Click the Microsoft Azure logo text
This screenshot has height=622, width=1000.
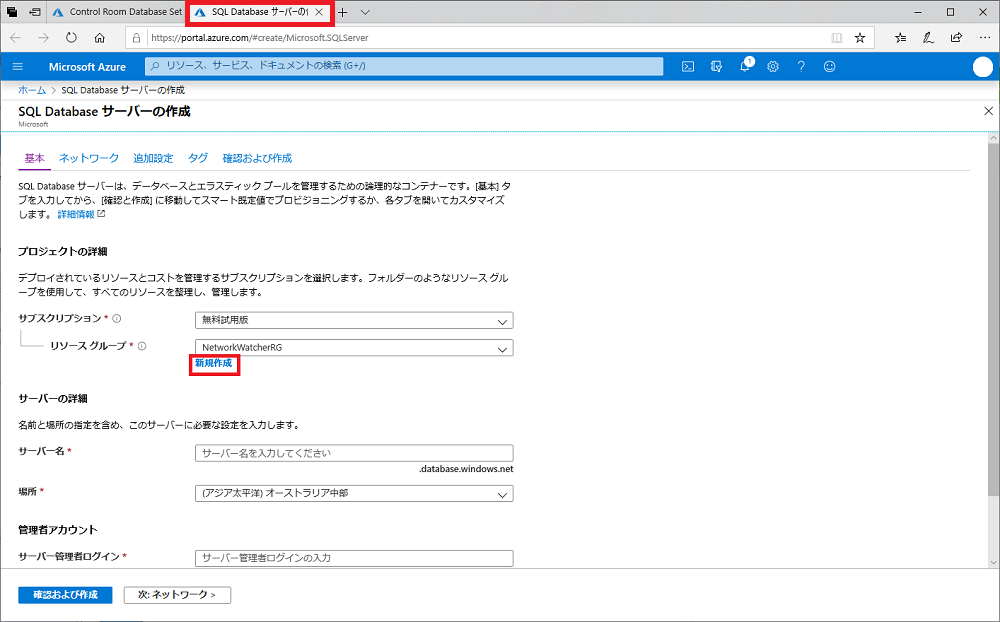click(x=87, y=66)
